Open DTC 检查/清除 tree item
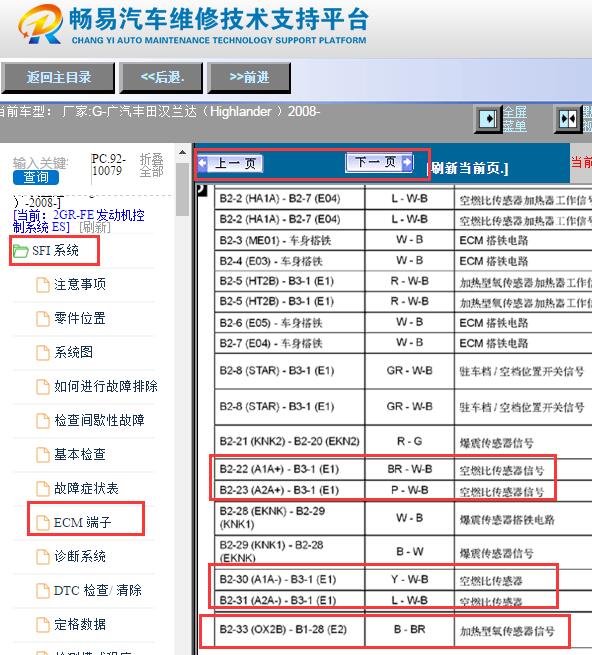 coord(98,590)
